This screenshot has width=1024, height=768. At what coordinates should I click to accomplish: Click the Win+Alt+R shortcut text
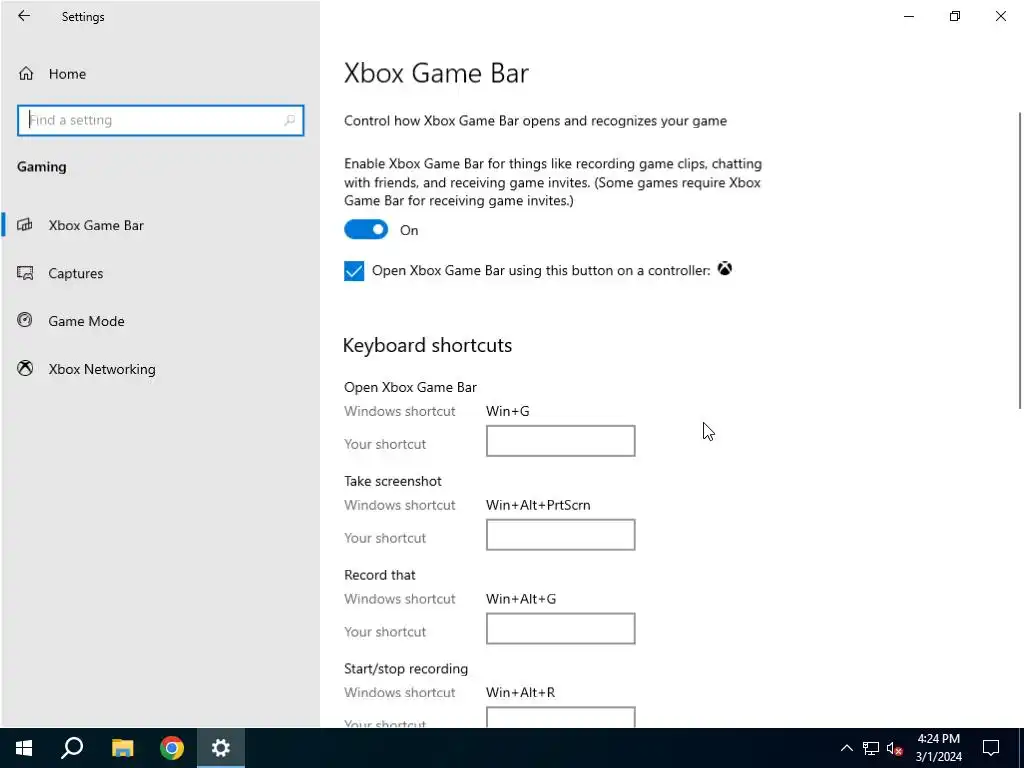coord(520,692)
